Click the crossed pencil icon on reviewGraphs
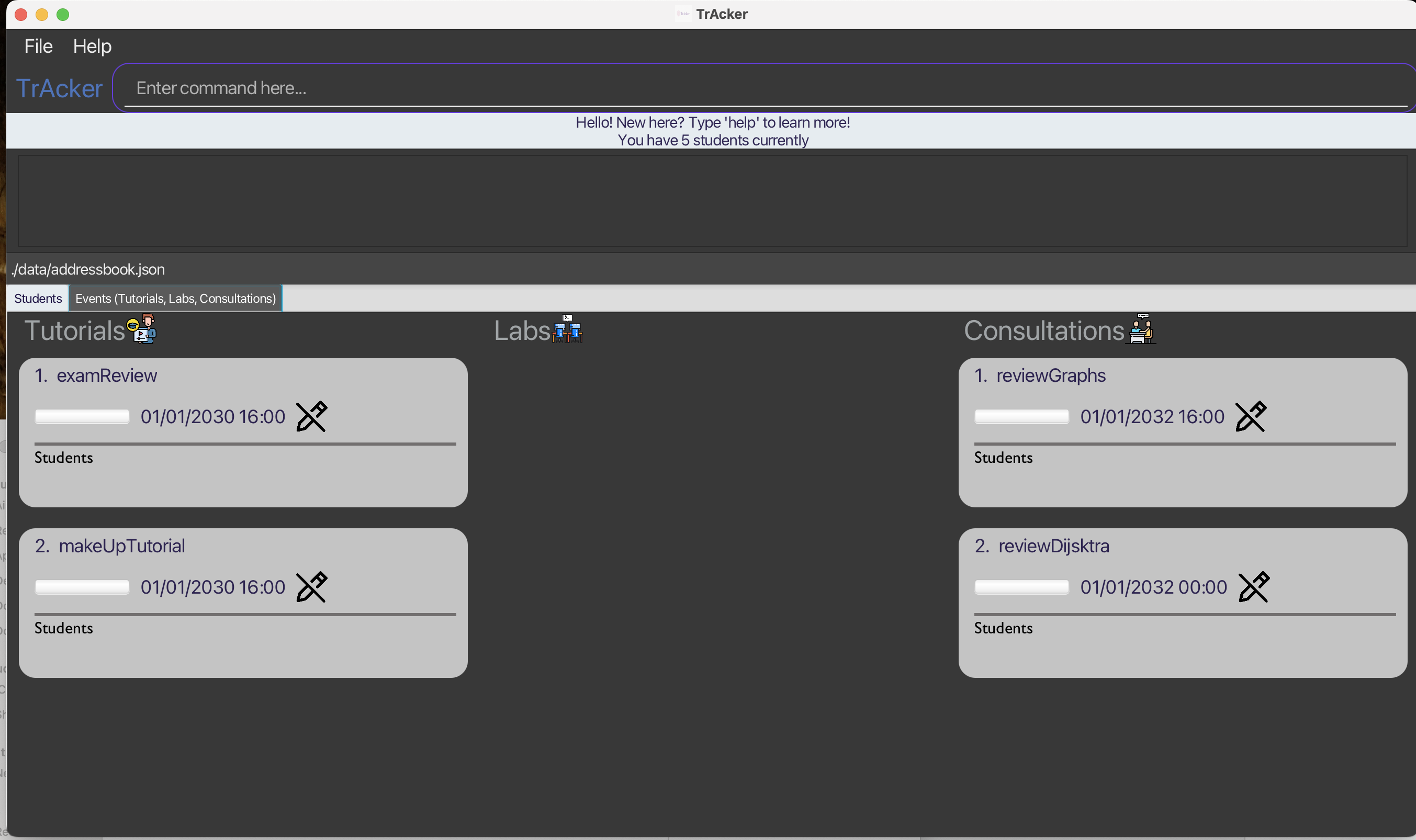Viewport: 1416px width, 840px height. [1250, 417]
